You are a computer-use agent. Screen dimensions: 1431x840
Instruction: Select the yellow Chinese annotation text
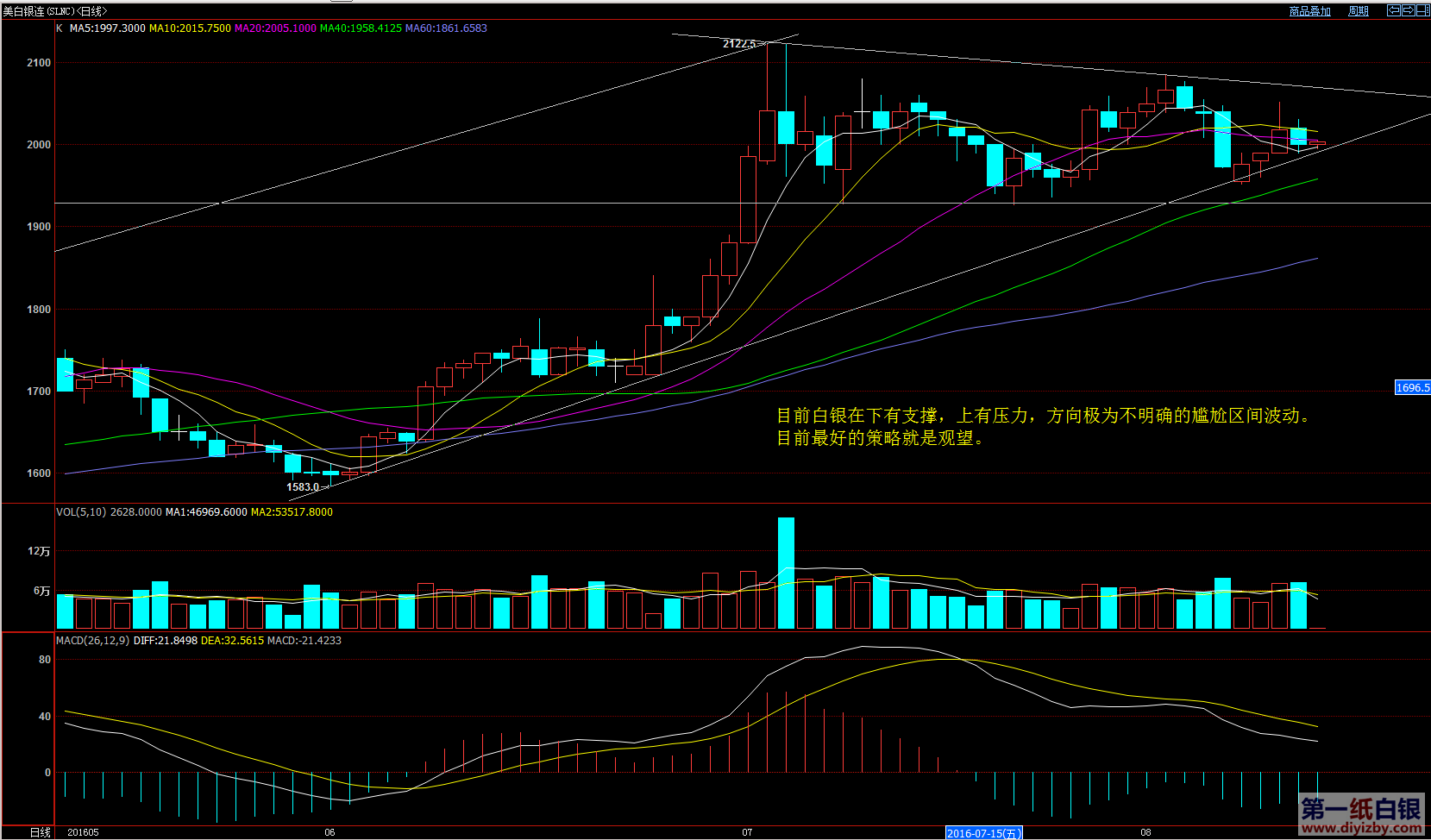pos(1044,427)
